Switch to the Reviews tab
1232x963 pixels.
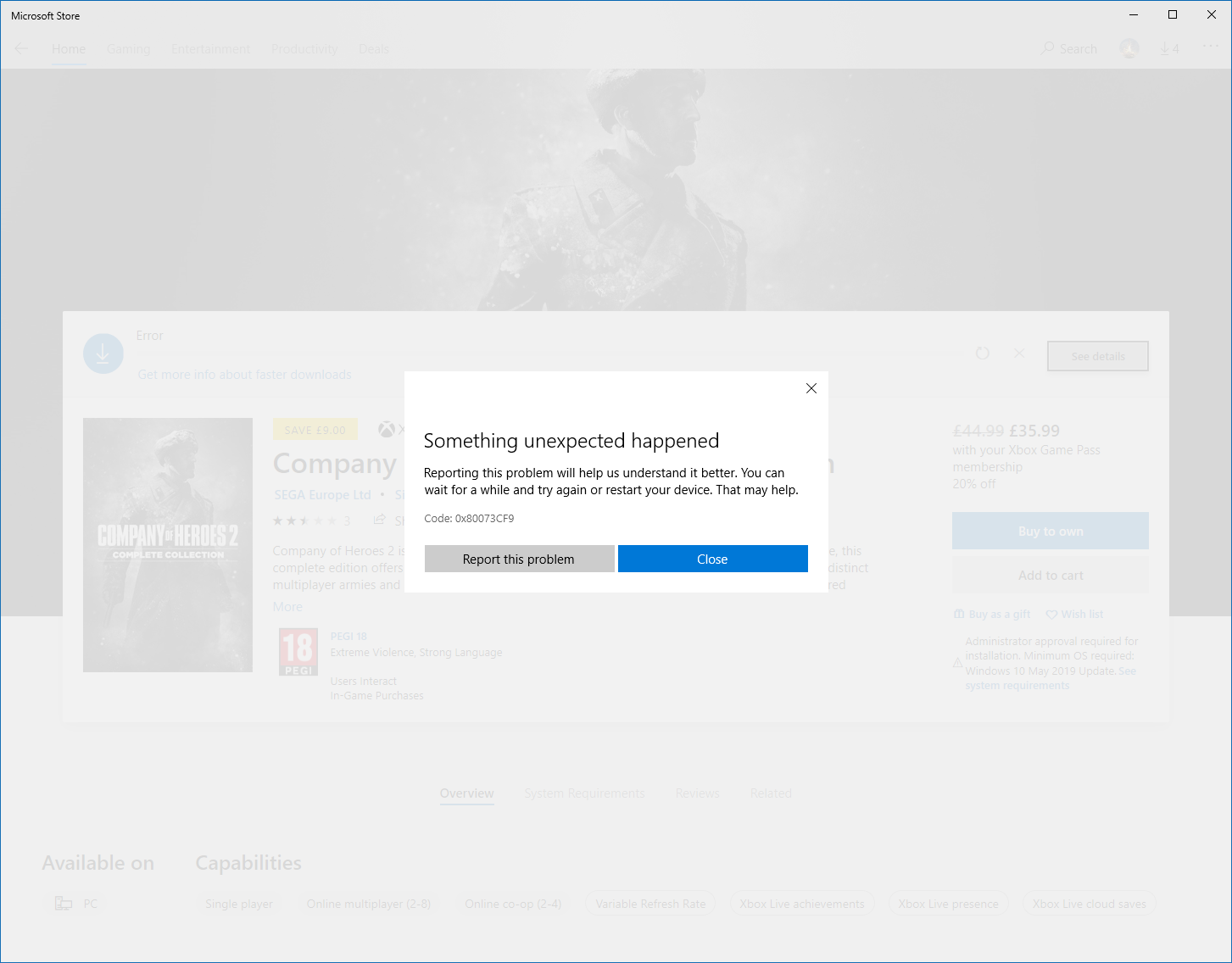[x=697, y=793]
